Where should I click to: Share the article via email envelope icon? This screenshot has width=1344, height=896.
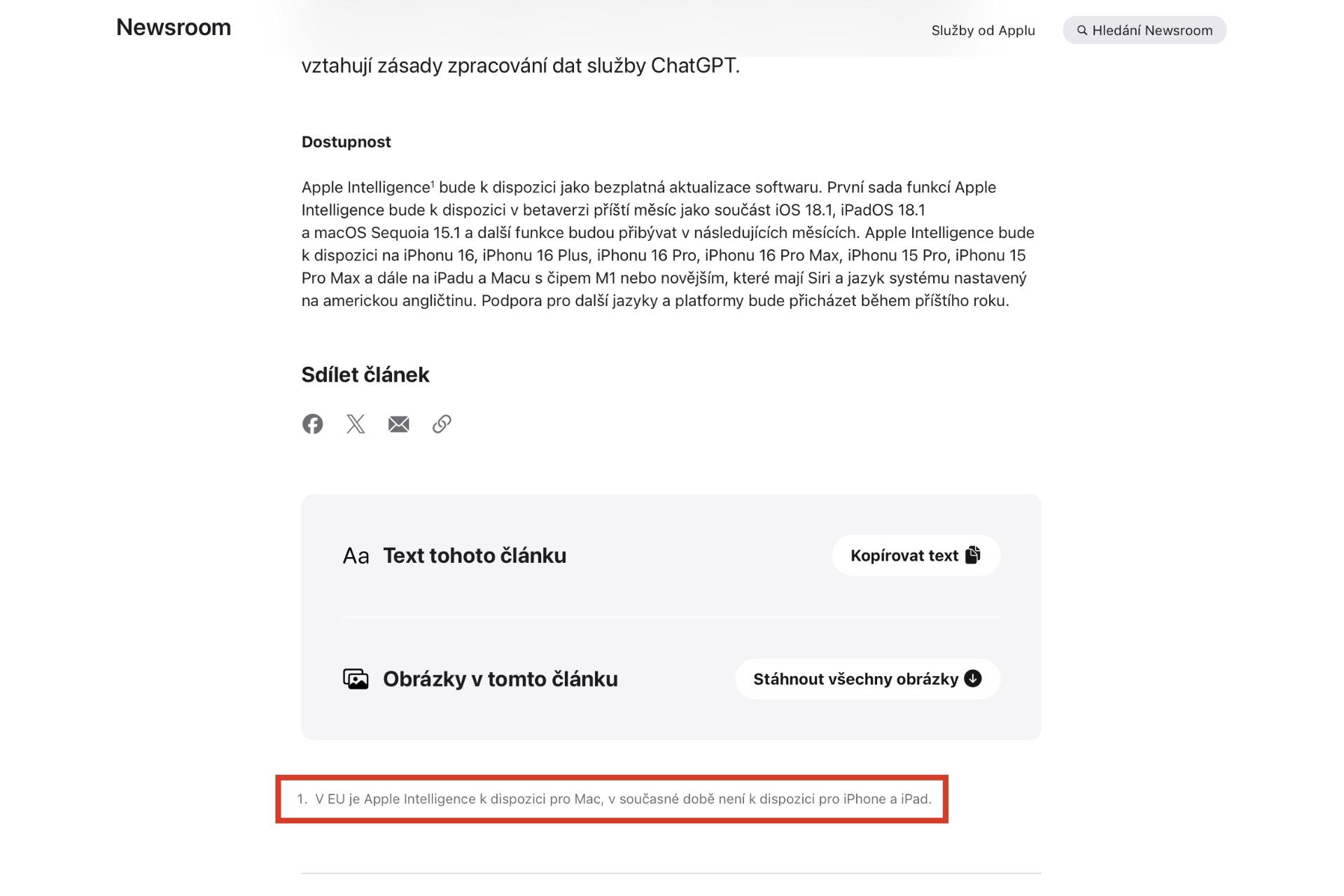pos(399,424)
